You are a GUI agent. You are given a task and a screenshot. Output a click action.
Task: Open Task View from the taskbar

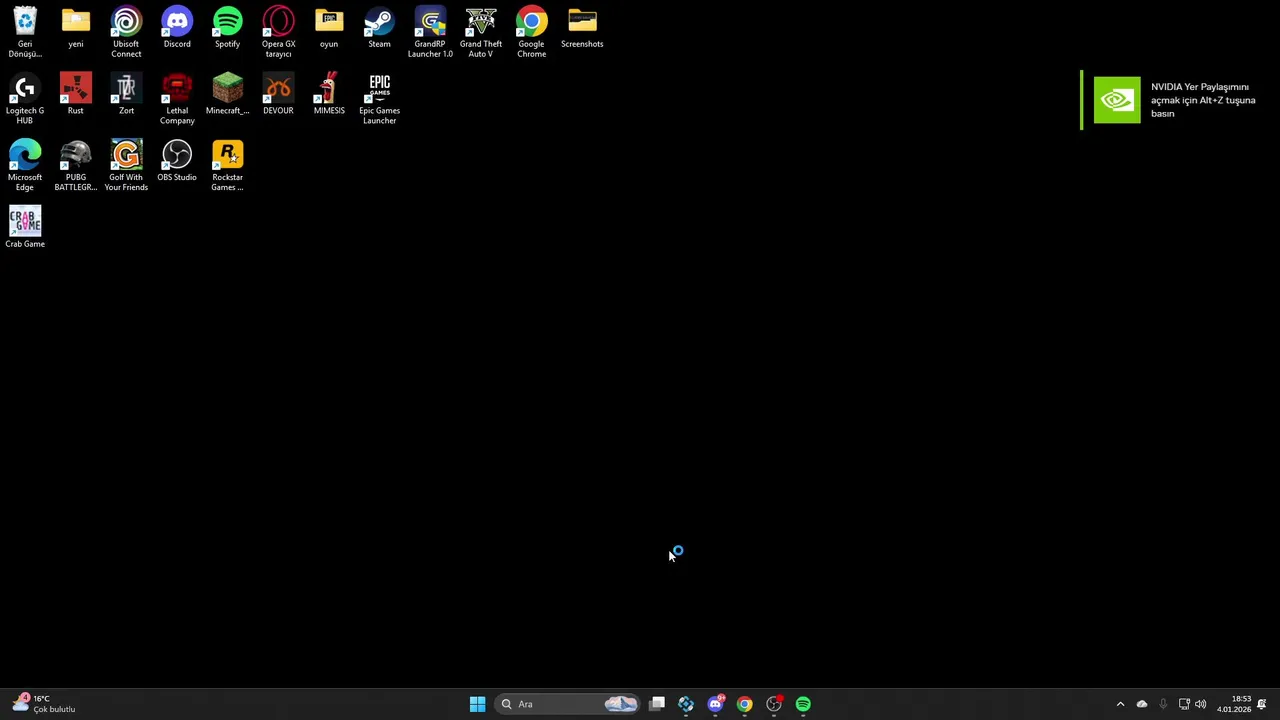point(657,704)
